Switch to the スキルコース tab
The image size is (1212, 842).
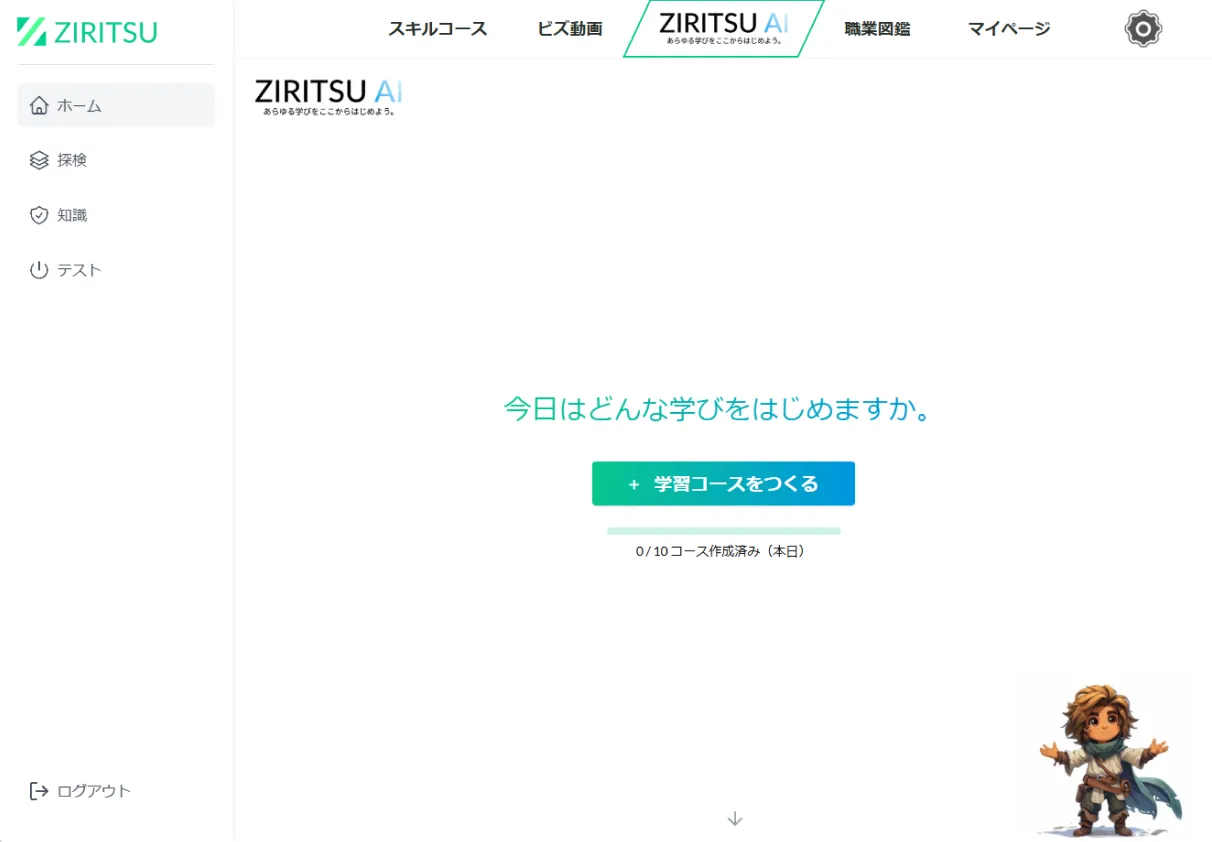click(437, 29)
